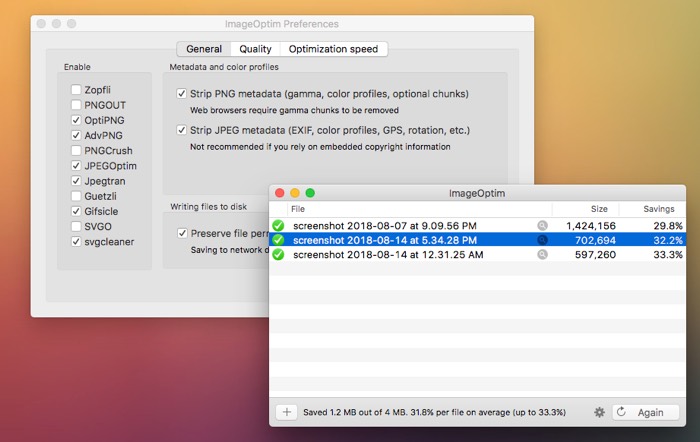Uncheck the OptiPNG option
This screenshot has width=700, height=442.
(x=76, y=120)
